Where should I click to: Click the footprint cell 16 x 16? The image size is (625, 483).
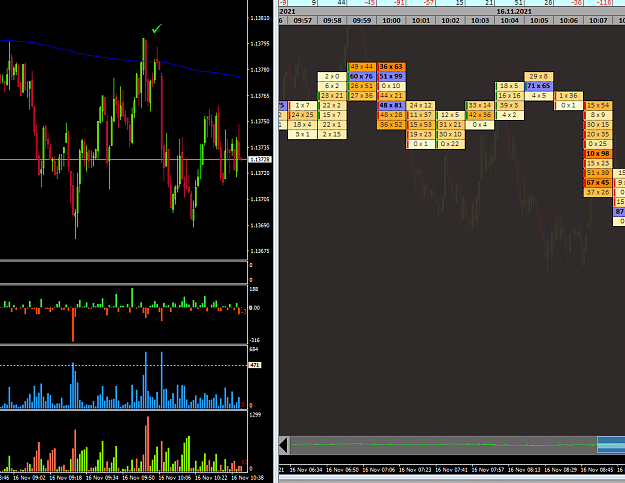[x=509, y=96]
